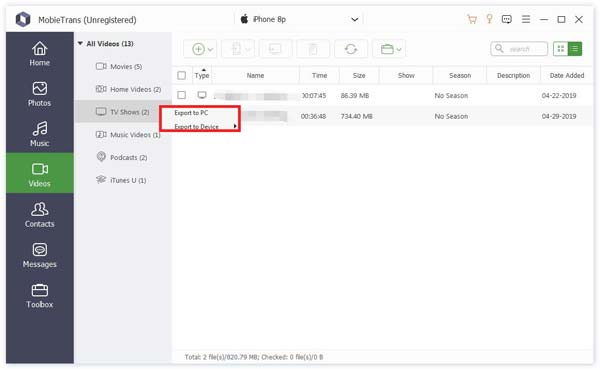
Task: Expand the Export to Device submenu arrow
Action: (x=235, y=126)
